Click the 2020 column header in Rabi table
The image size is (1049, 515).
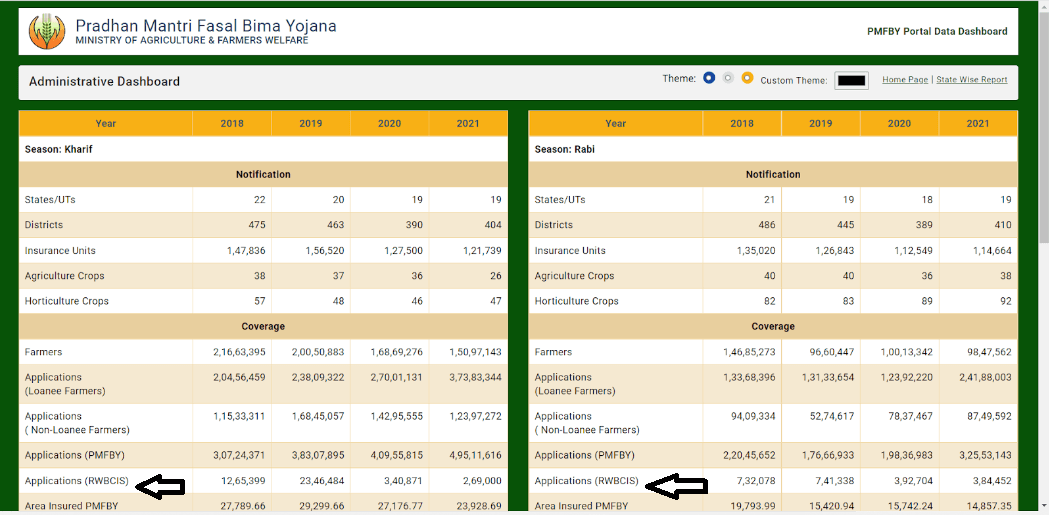(x=899, y=124)
